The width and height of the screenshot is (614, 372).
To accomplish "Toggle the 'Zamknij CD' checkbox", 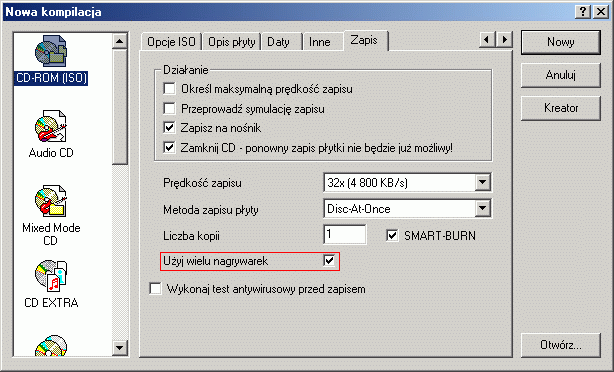I will coord(169,148).
